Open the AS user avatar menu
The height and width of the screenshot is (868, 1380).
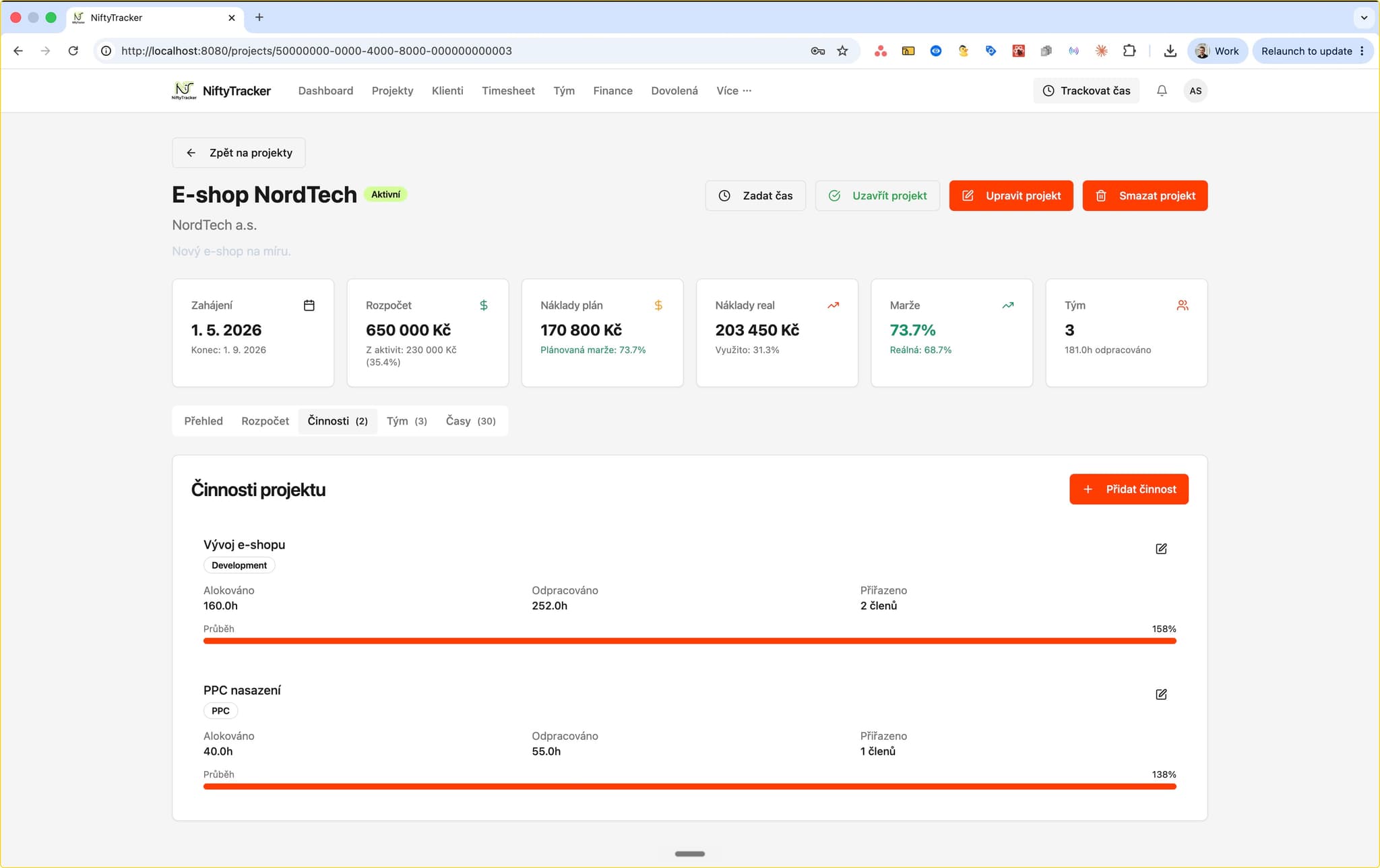pyautogui.click(x=1195, y=90)
